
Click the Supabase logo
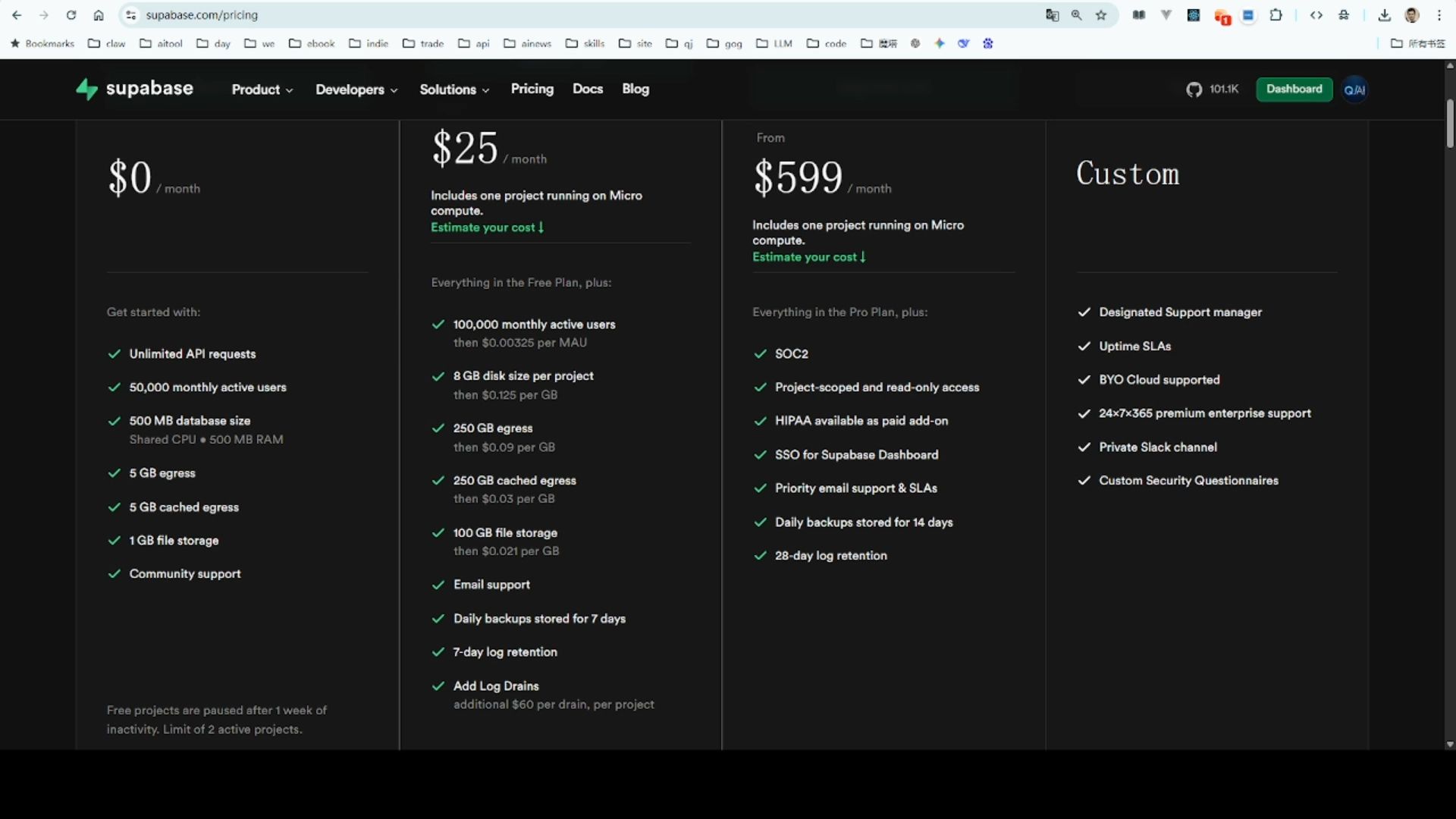134,89
